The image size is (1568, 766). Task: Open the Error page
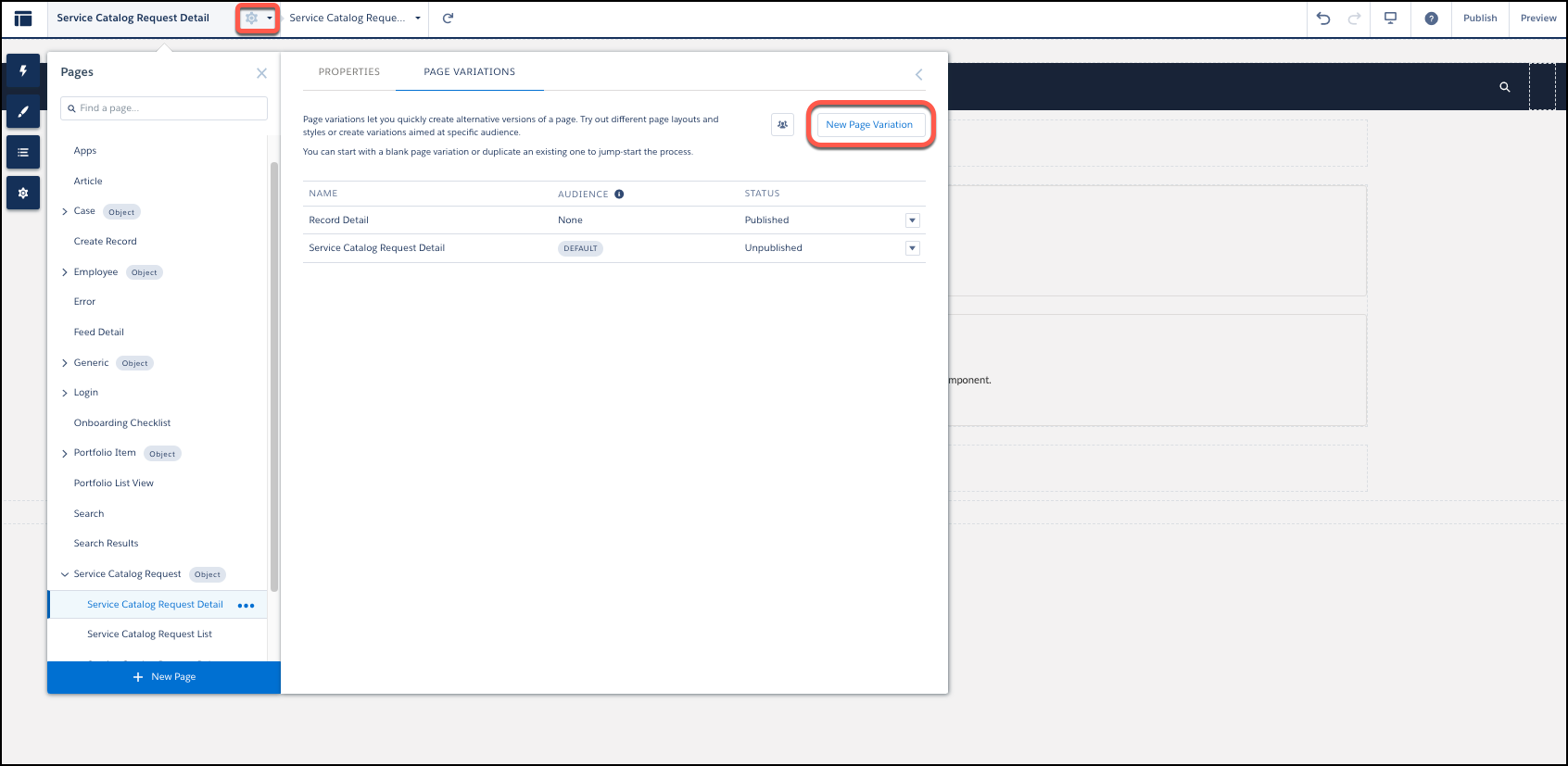click(x=84, y=302)
